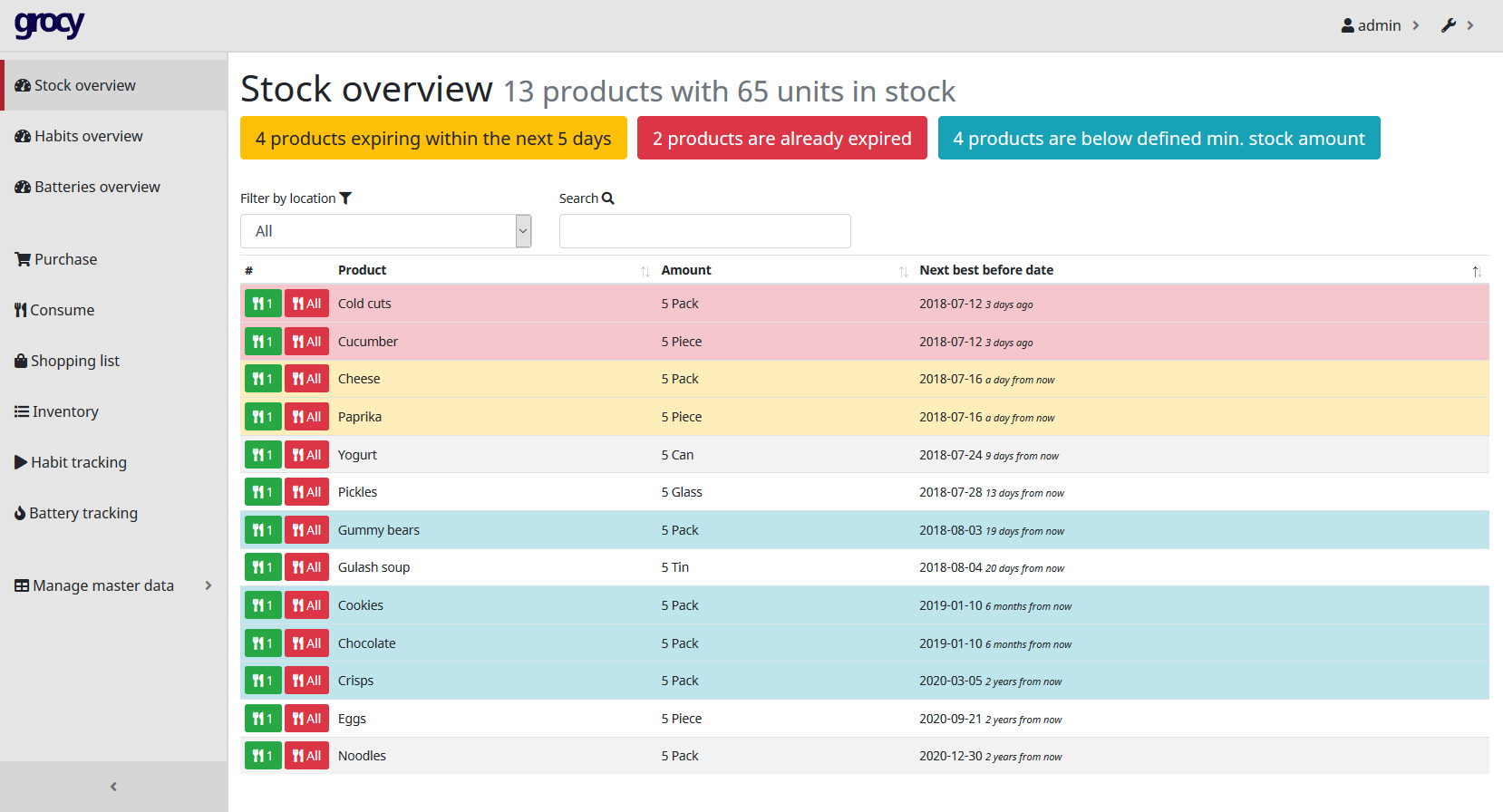Image resolution: width=1503 pixels, height=812 pixels.
Task: Sort by Next best before date
Action: coord(986,270)
